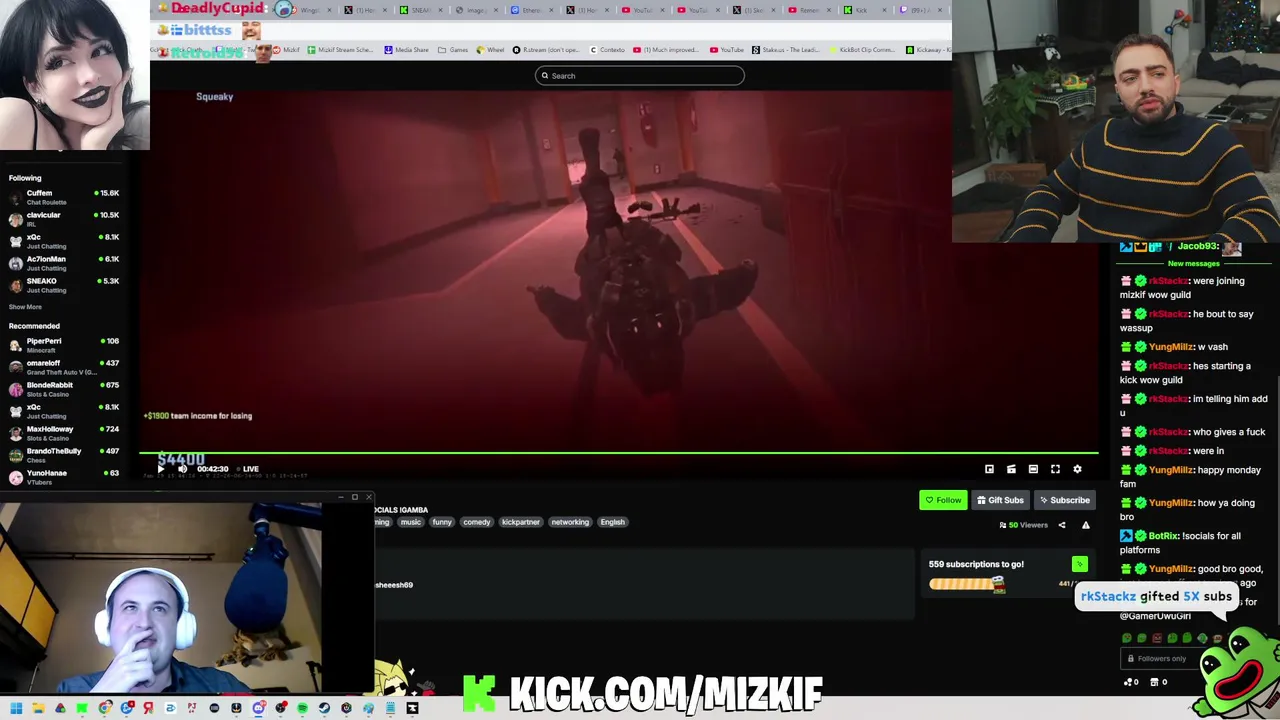
Task: Select the kickpartner stream tag
Action: coord(521,522)
